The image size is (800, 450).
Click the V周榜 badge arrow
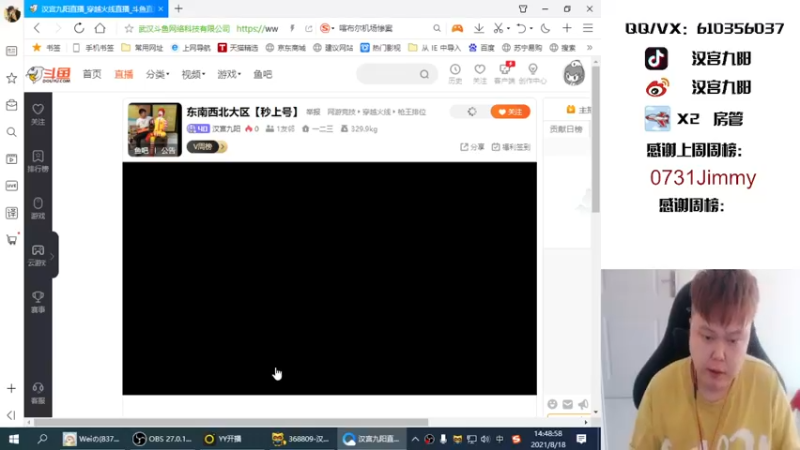222,147
